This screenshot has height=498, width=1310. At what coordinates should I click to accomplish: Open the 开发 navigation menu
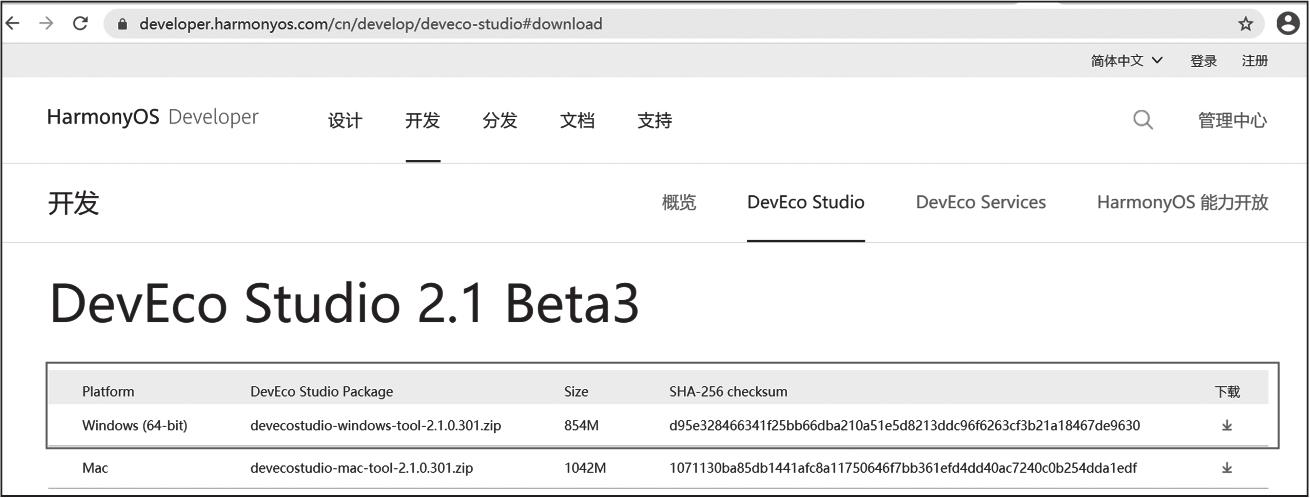coord(422,121)
